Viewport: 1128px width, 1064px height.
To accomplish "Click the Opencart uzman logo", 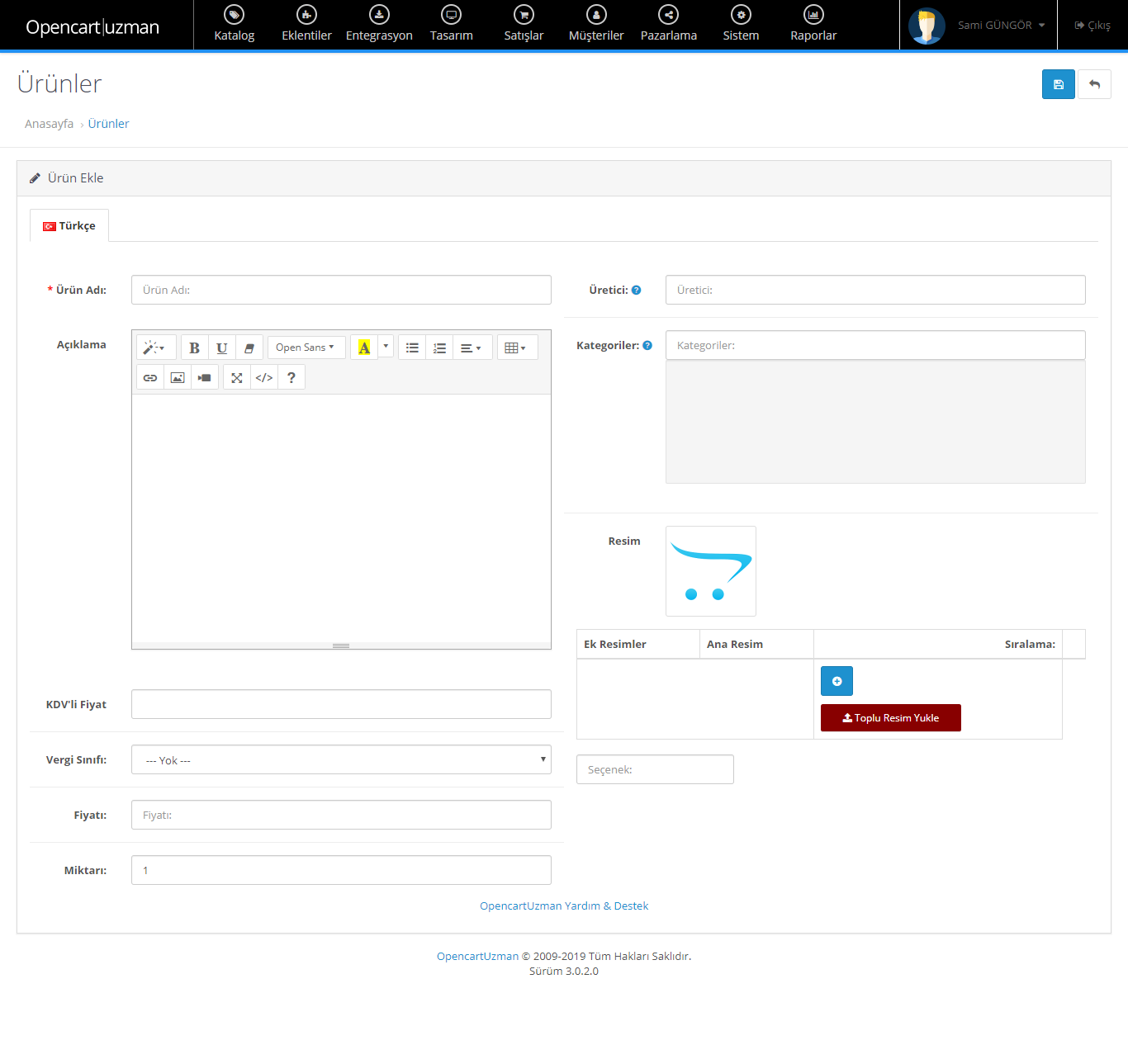I will (x=92, y=26).
